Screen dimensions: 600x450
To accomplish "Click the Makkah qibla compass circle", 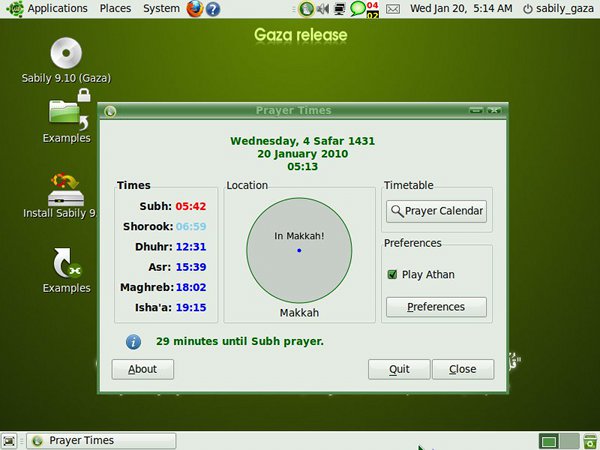I will pyautogui.click(x=299, y=250).
